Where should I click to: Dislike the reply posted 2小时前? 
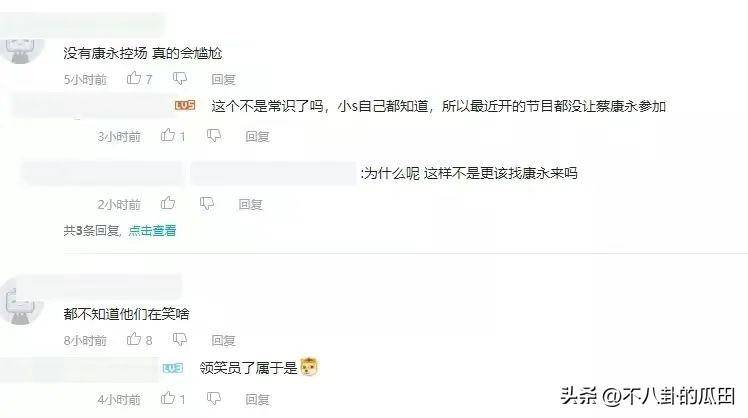207,204
